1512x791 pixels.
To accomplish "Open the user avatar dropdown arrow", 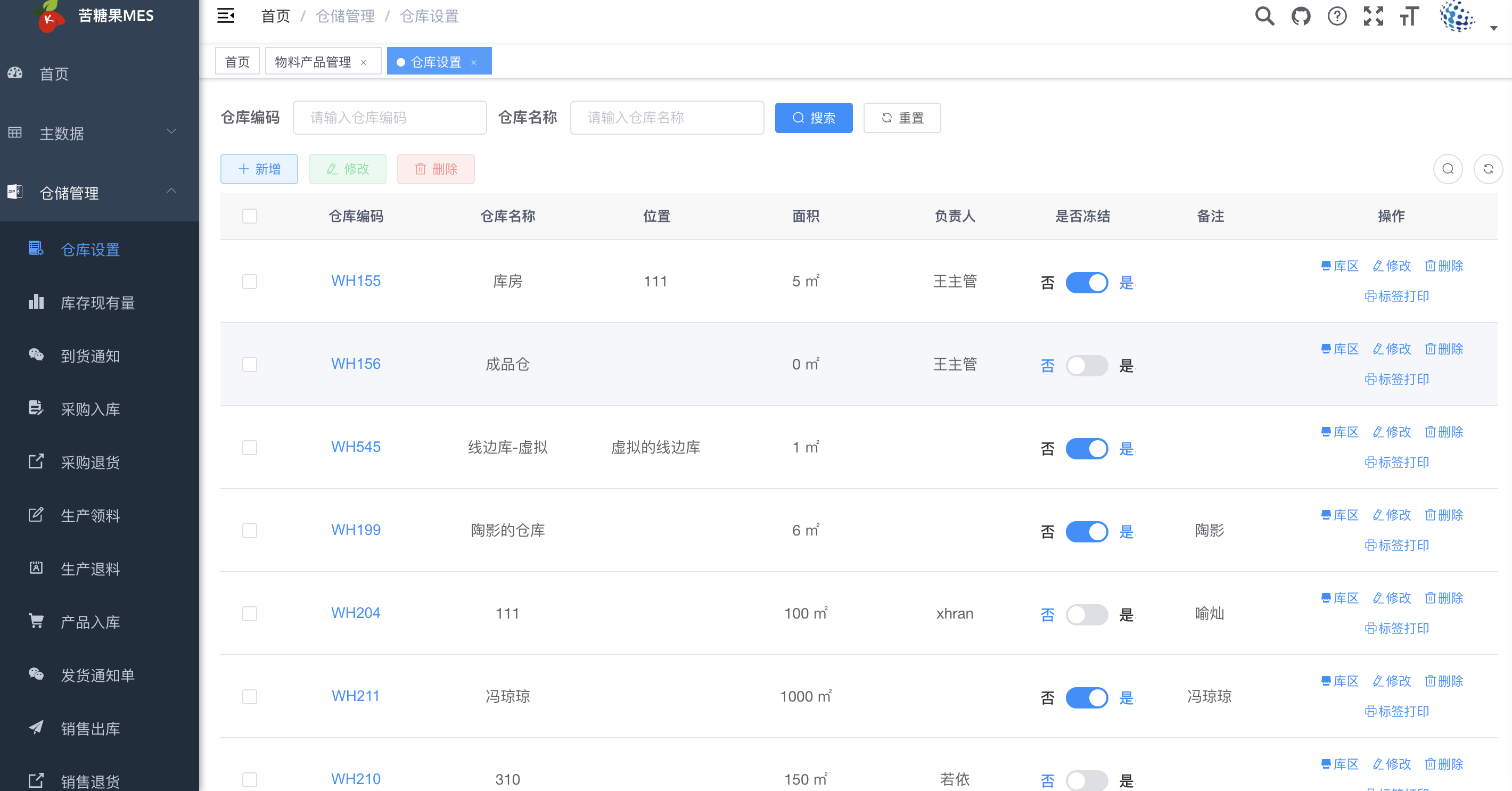I will [1493, 27].
